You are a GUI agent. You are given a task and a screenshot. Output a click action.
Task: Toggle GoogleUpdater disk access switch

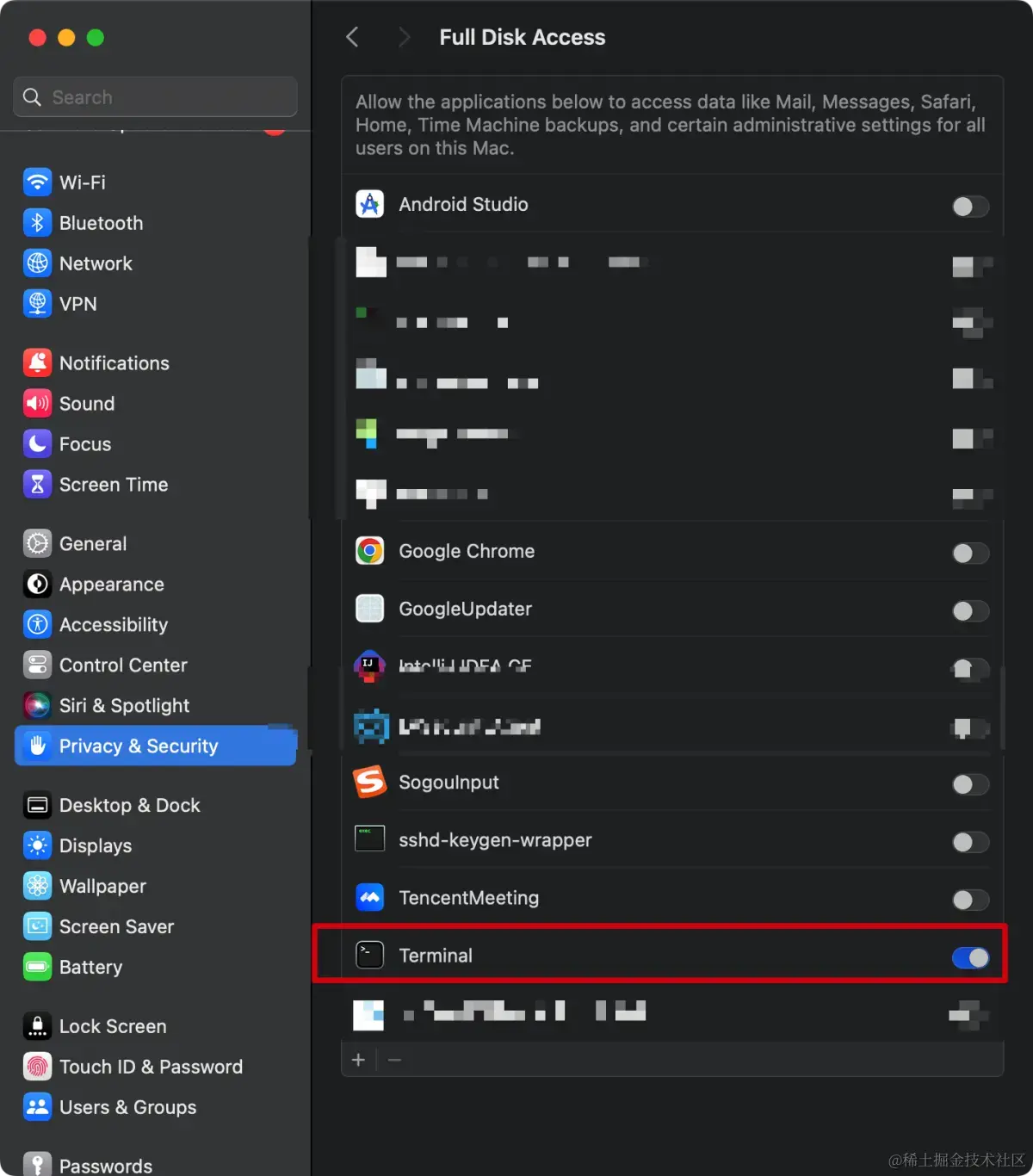tap(970, 611)
